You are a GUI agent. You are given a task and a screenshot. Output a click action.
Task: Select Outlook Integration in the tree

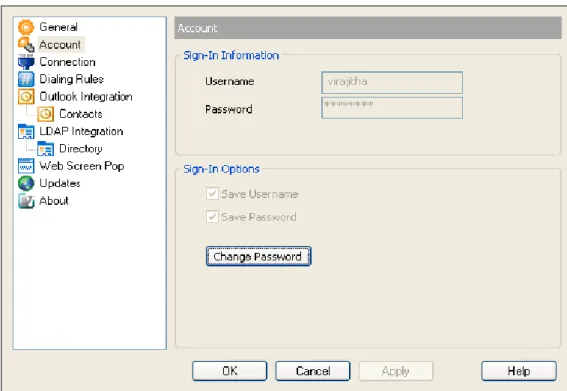coord(86,97)
